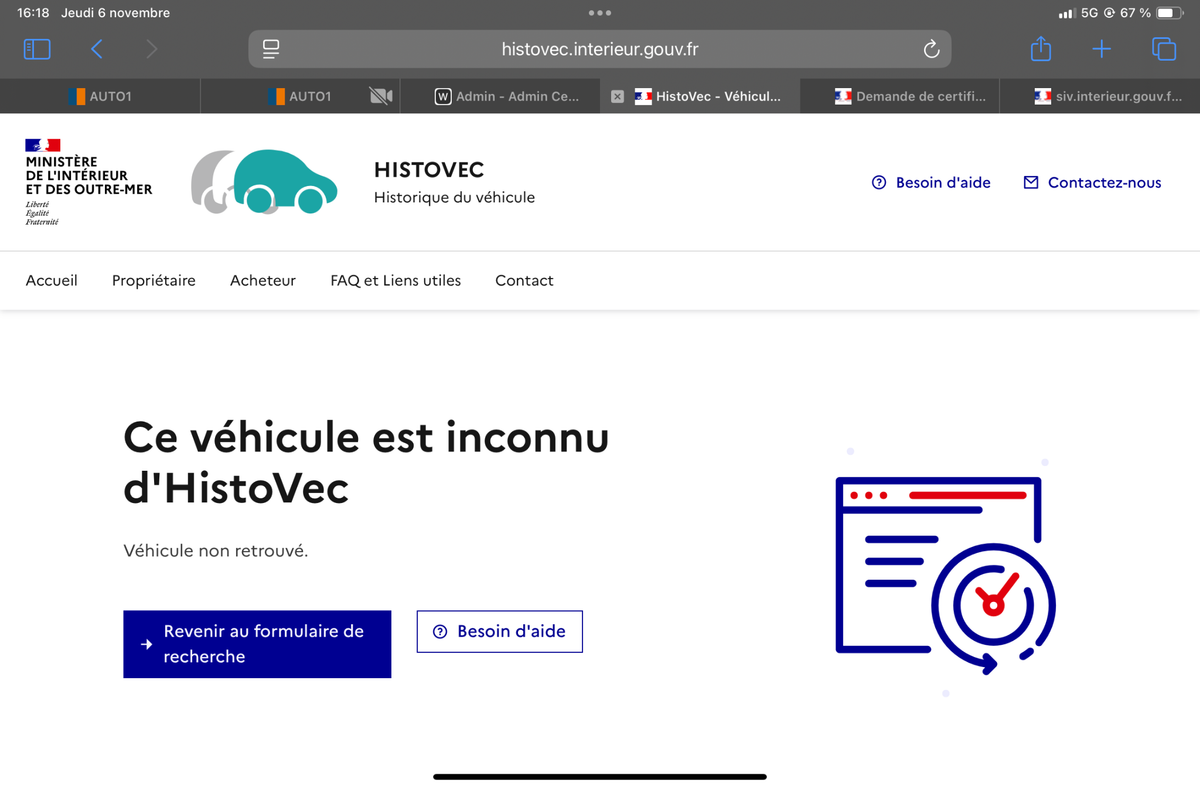Go back using the back arrow
The height and width of the screenshot is (788, 1200).
coord(97,49)
